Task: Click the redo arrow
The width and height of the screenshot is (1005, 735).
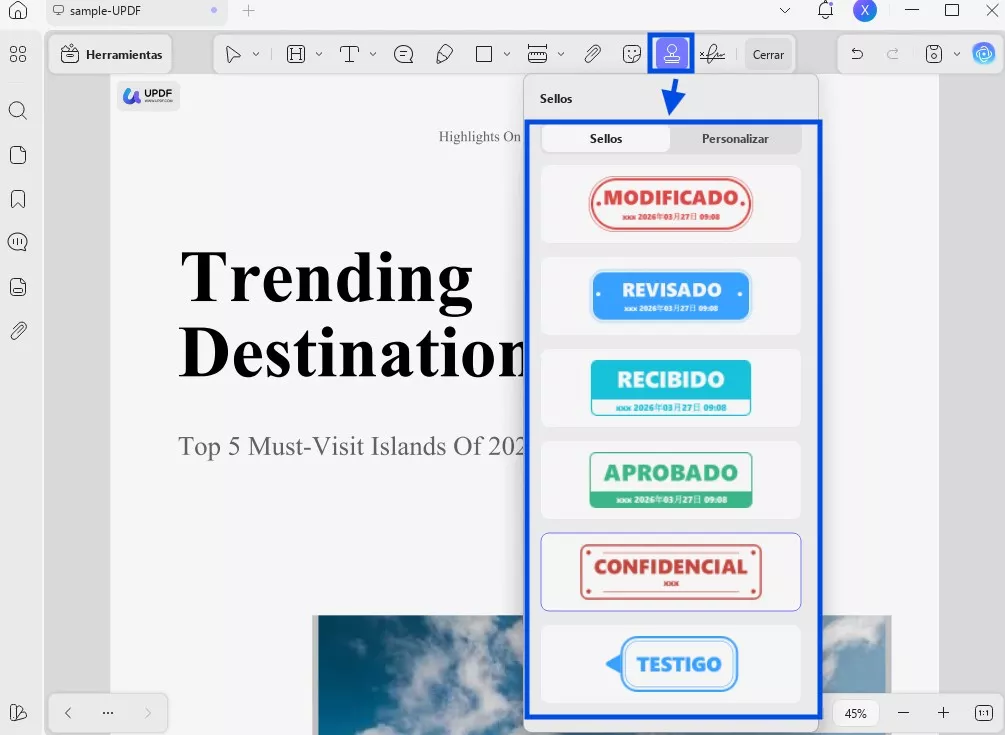Action: [x=892, y=54]
